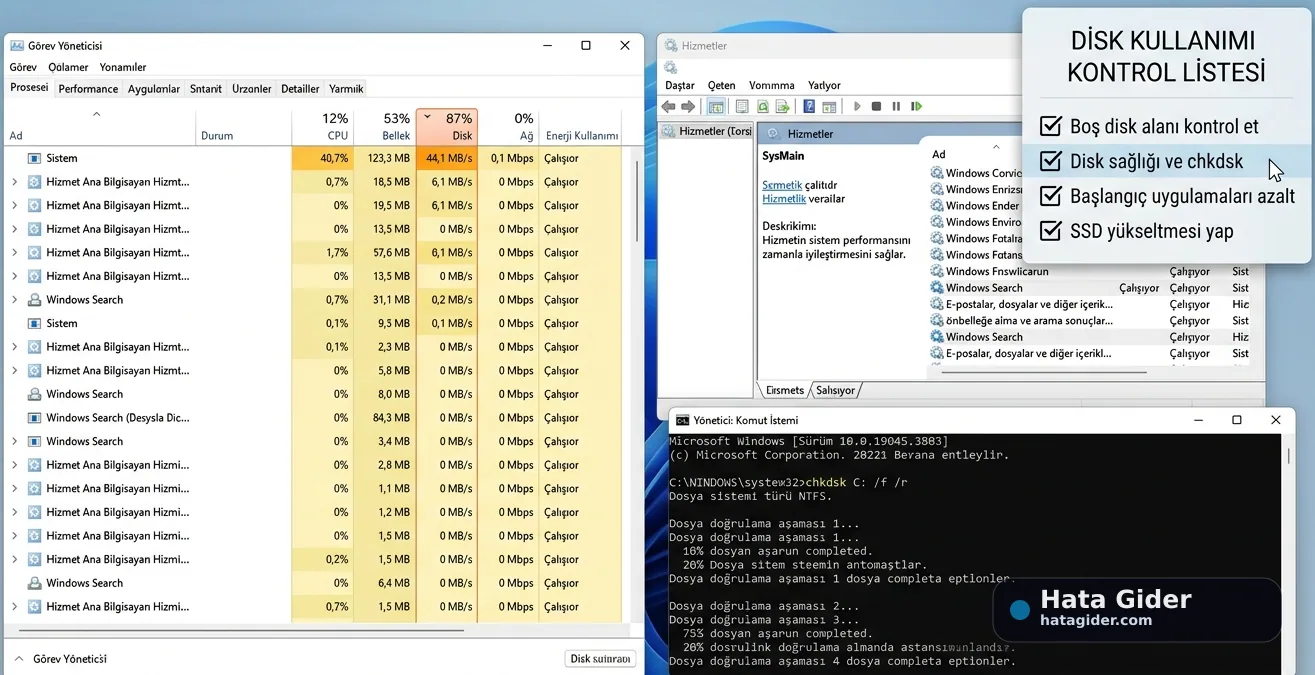1315x675 pixels.
Task: Sort by Enerji Kullanımı column header
Action: (x=582, y=135)
